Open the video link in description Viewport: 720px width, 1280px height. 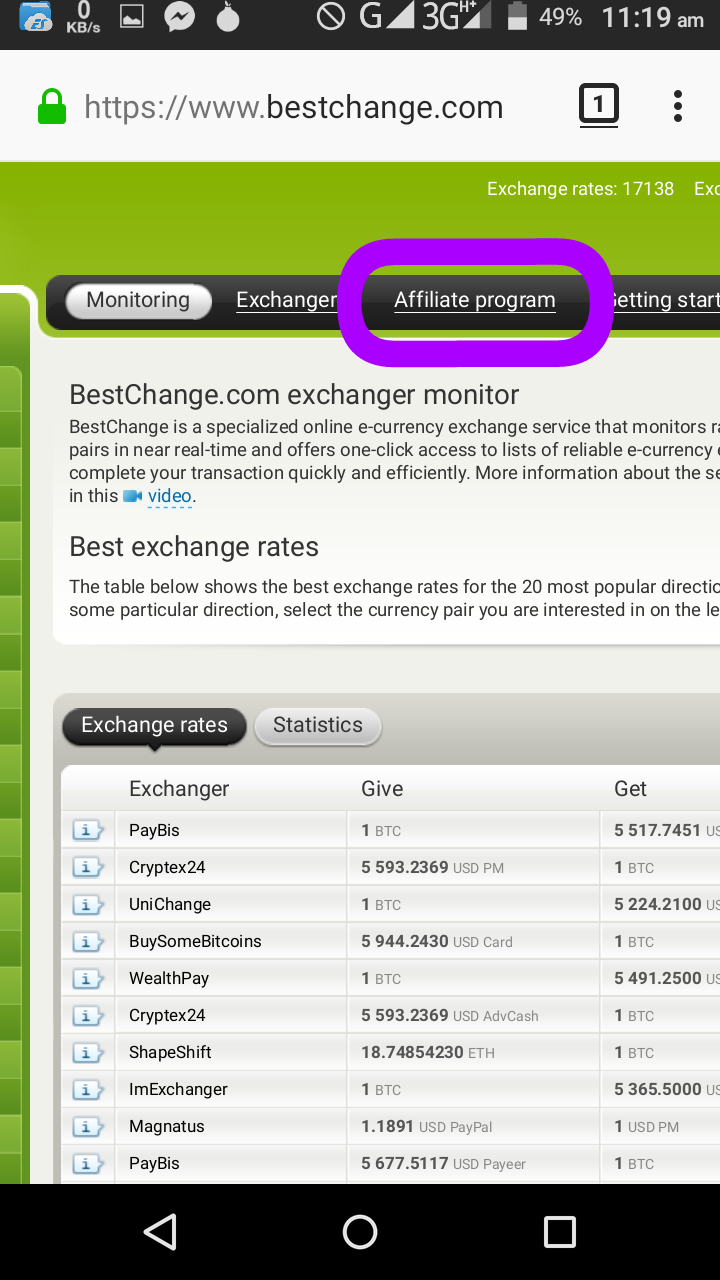[168, 497]
